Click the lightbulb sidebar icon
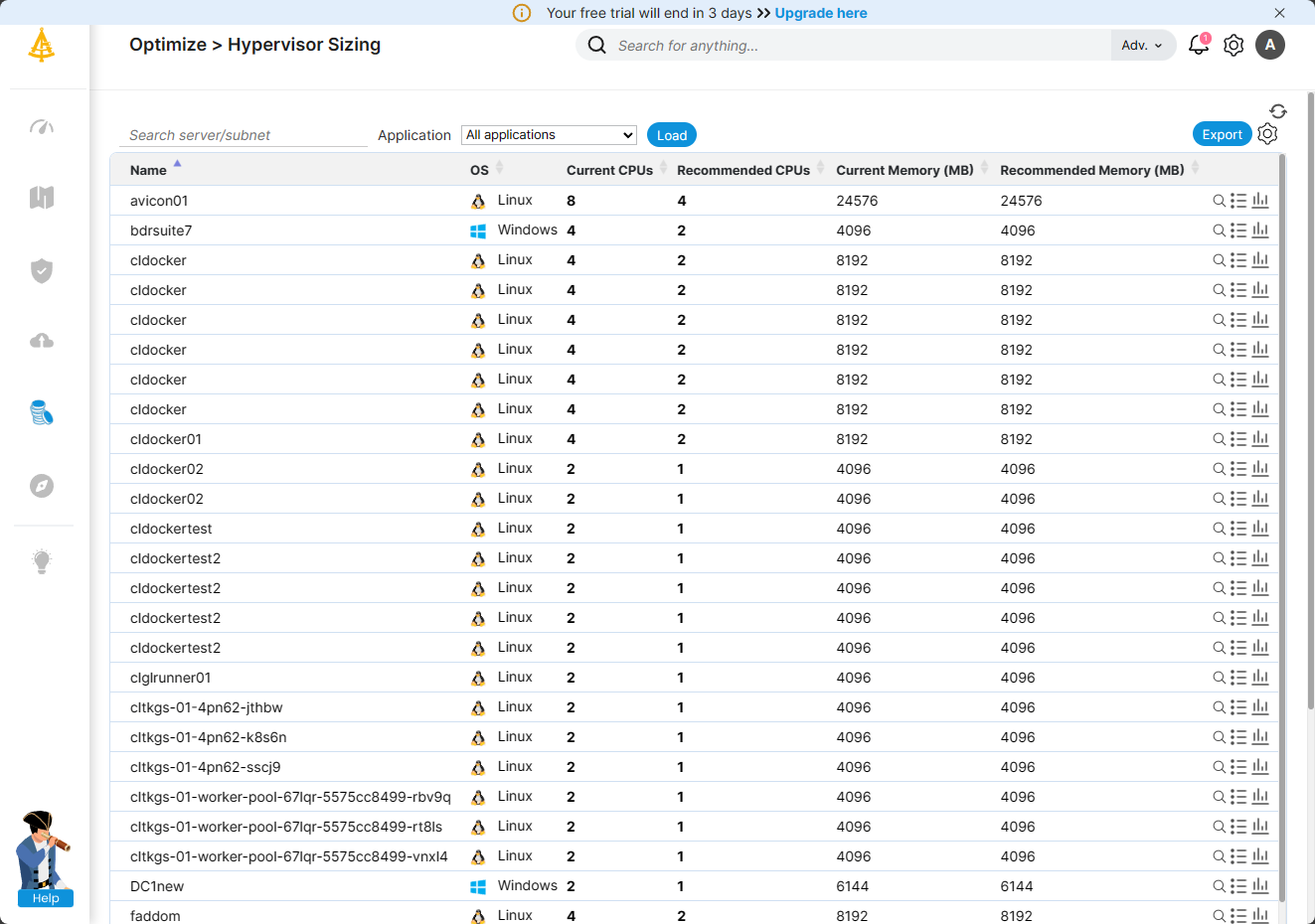Viewport: 1315px width, 924px height. coord(42,561)
